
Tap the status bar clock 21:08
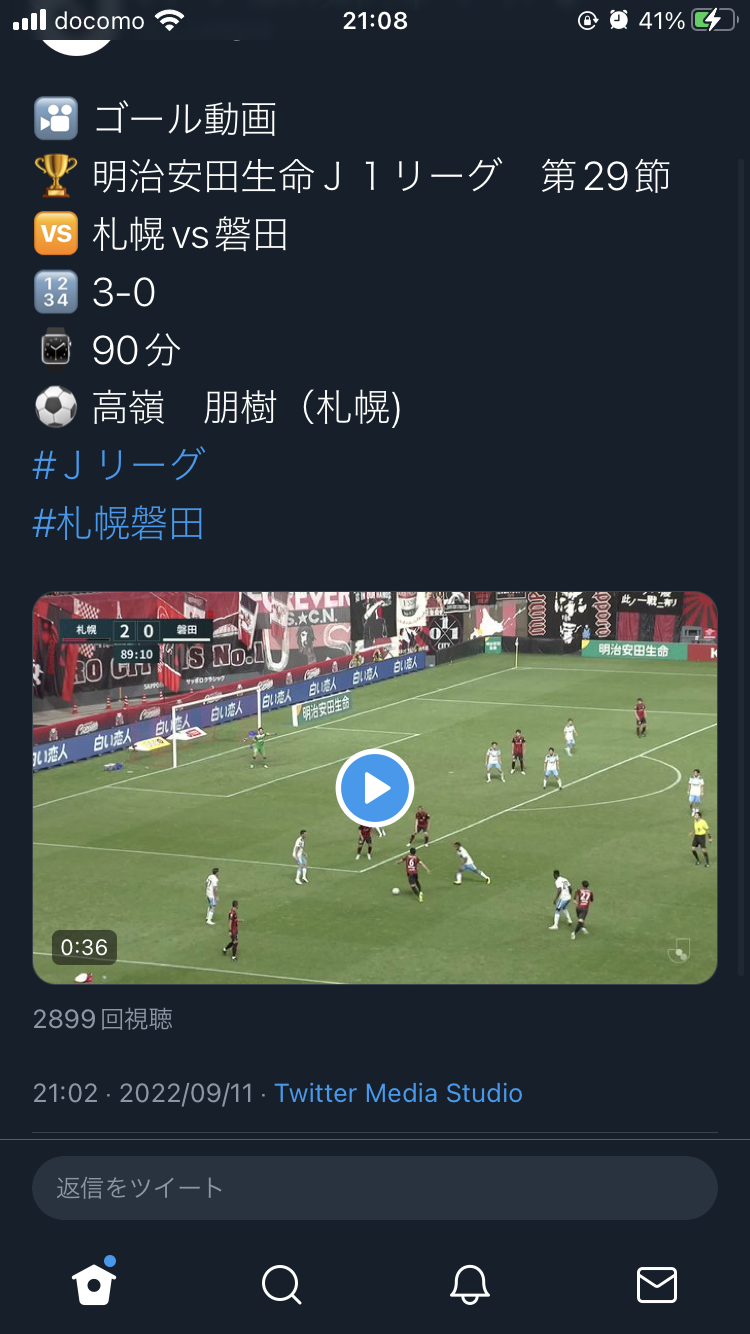point(375,21)
